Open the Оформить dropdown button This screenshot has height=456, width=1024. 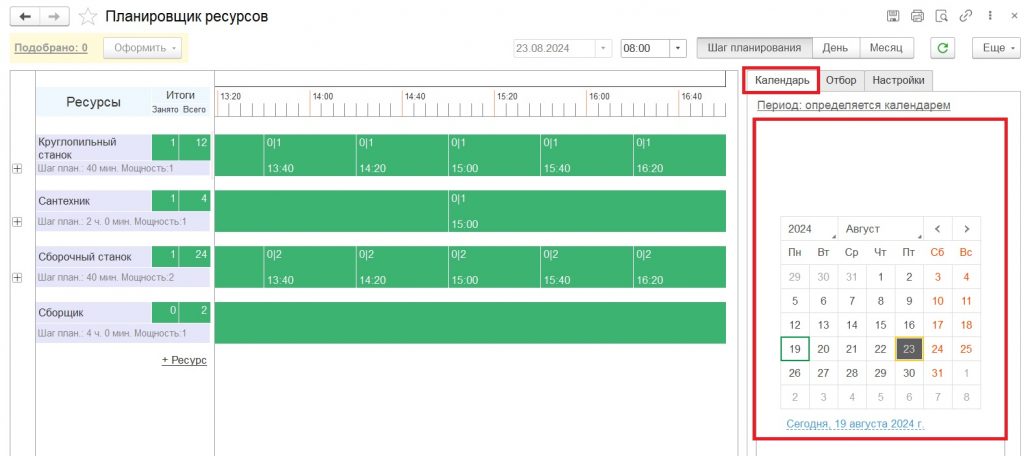[x=142, y=48]
